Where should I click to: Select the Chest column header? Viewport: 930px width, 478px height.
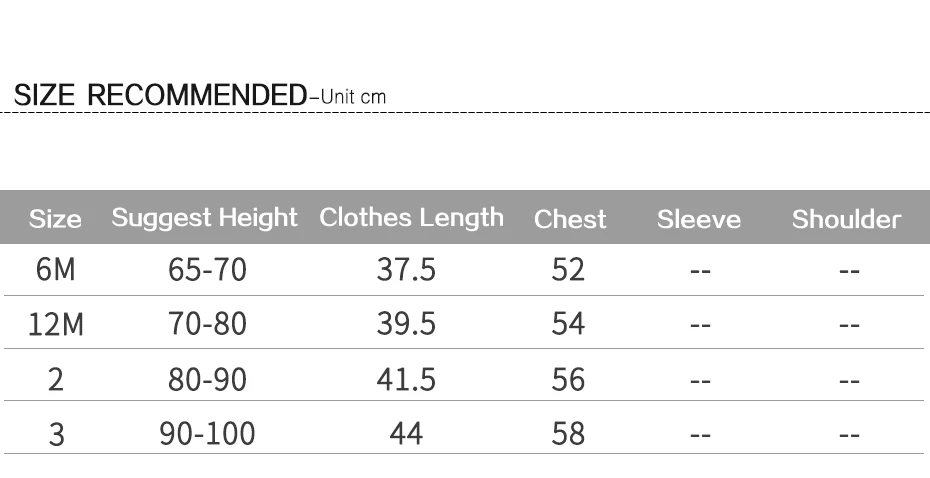click(570, 219)
